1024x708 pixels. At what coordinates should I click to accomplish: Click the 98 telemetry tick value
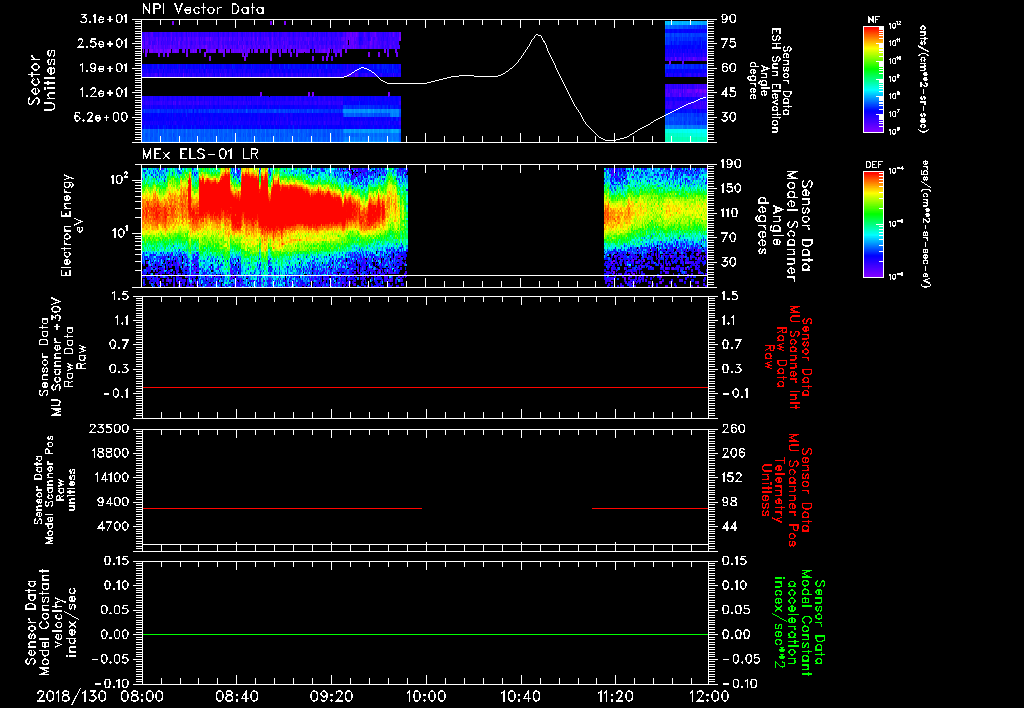tap(729, 502)
